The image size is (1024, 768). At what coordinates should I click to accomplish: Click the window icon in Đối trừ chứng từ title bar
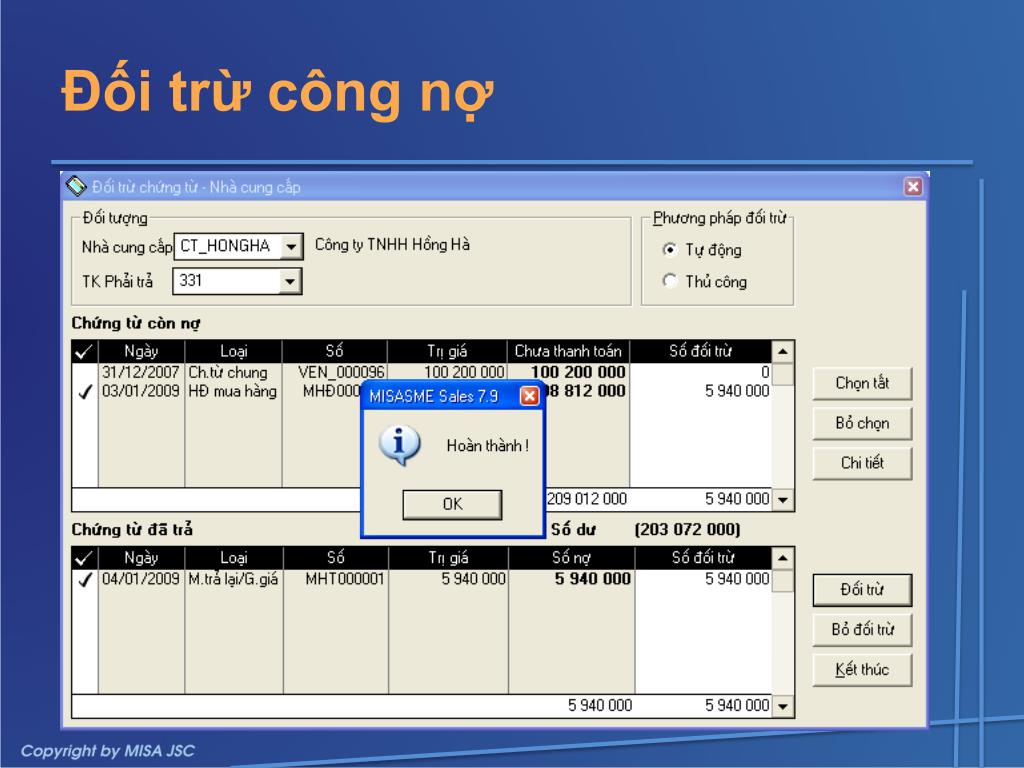76,187
